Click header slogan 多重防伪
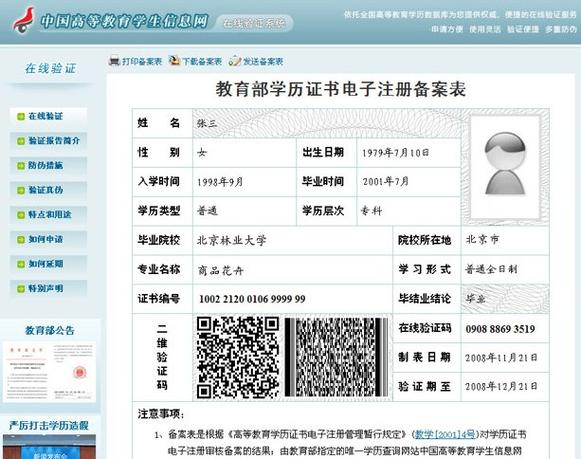 coord(561,29)
